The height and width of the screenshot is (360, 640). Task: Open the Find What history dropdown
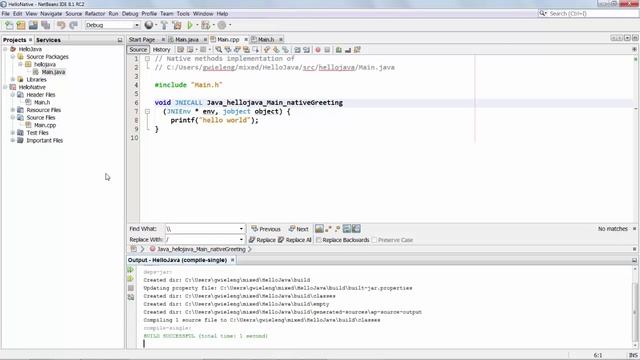click(x=241, y=229)
